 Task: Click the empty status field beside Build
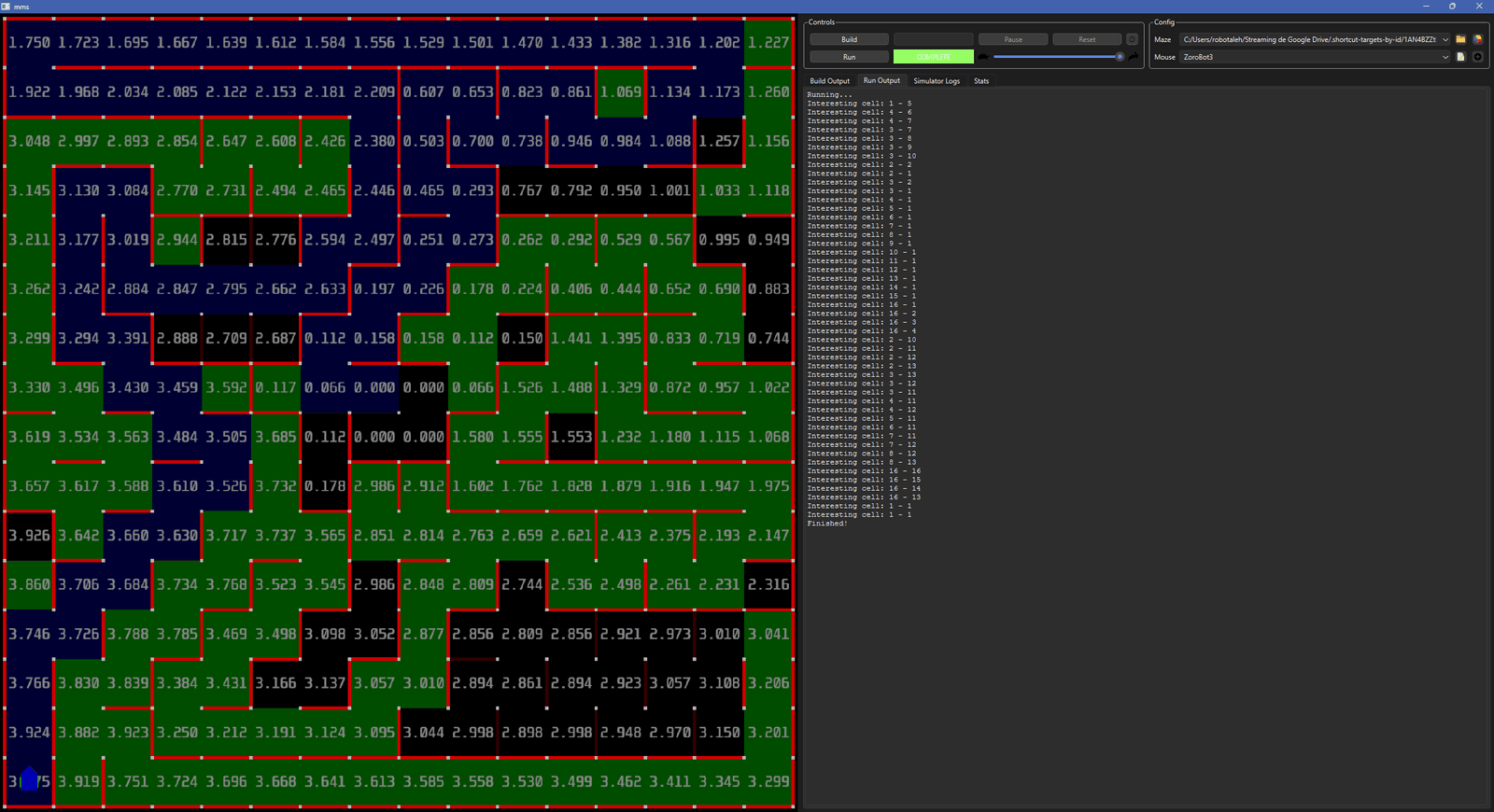point(933,39)
